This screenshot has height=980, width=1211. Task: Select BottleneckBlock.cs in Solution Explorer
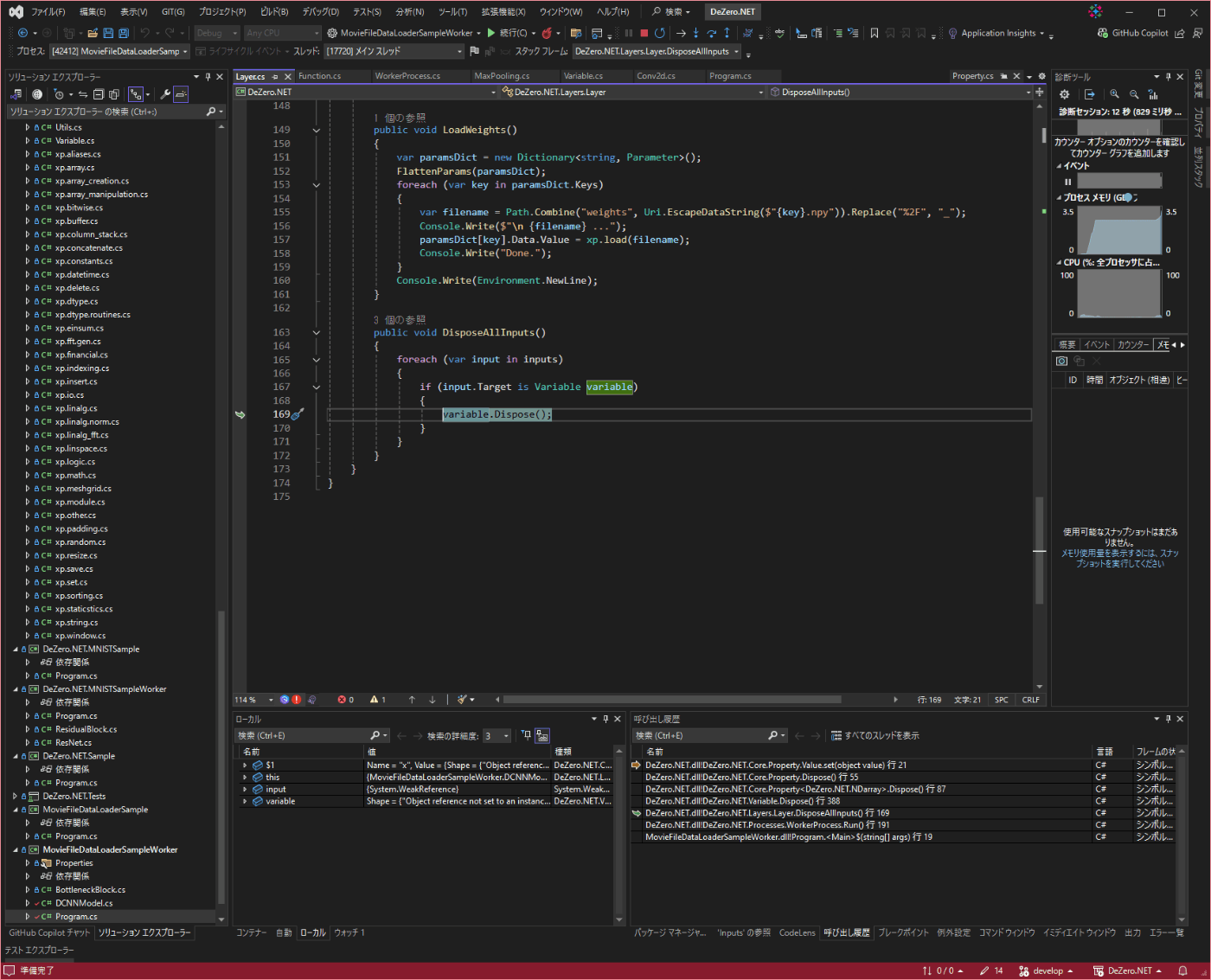90,889
